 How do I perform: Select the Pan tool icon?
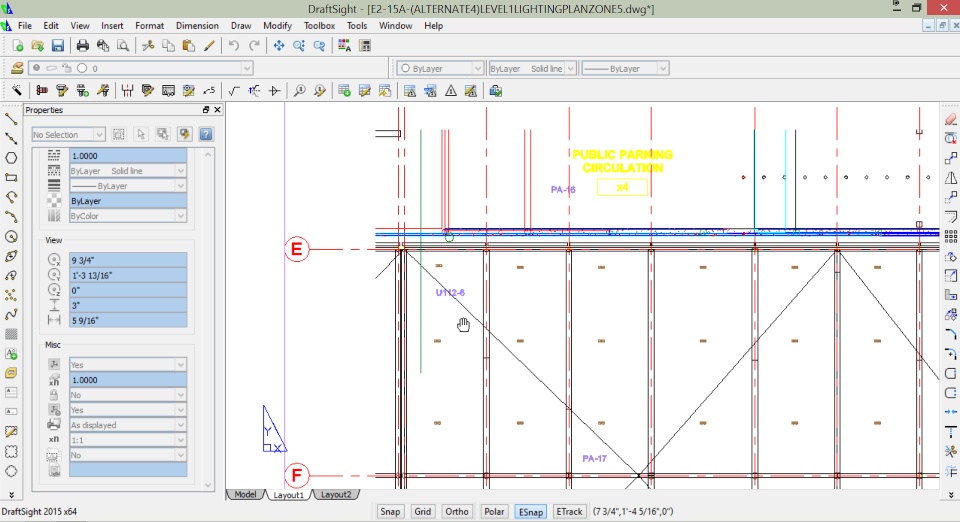tap(279, 45)
